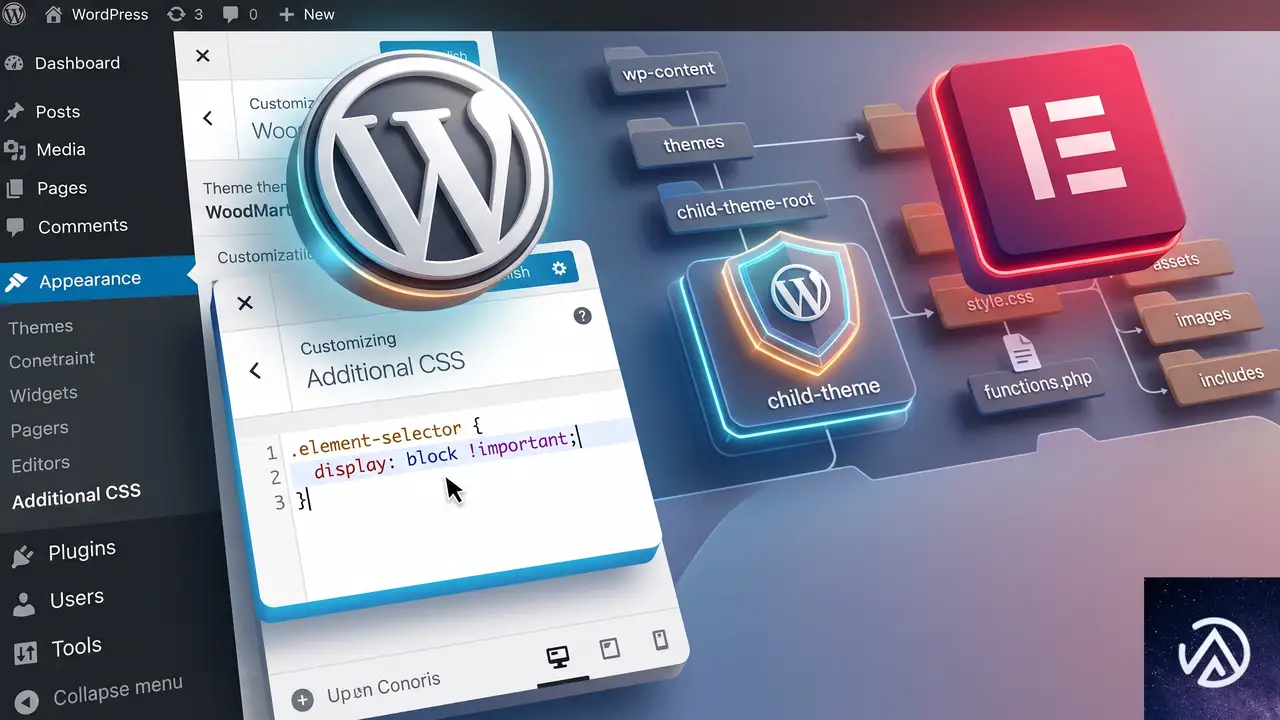The width and height of the screenshot is (1280, 720).
Task: Go back using the rear panel chevron
Action: click(208, 118)
